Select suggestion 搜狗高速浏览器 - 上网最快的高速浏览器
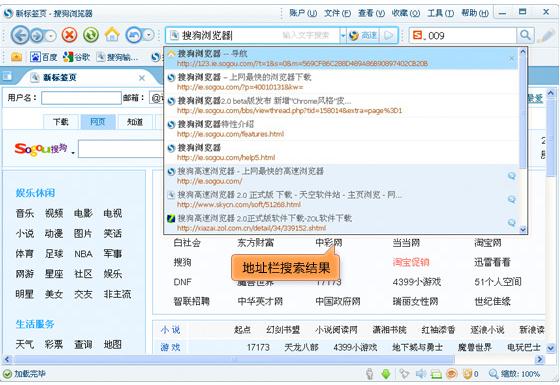The height and width of the screenshot is (385, 560). (341, 176)
